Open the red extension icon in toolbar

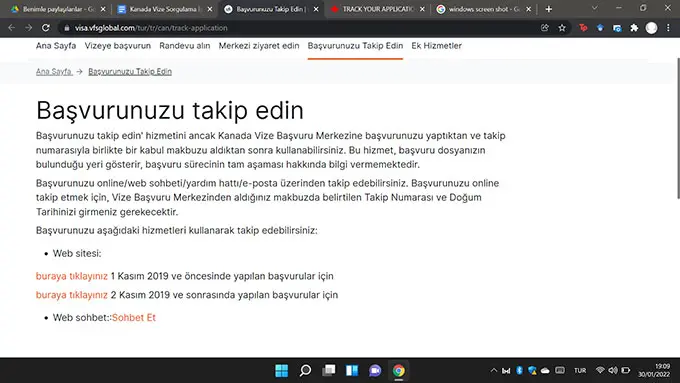583,28
